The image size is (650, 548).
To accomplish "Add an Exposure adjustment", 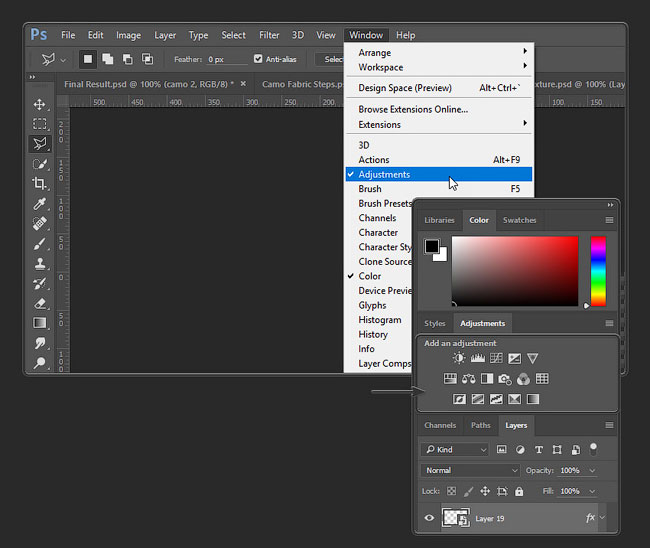I will click(514, 358).
